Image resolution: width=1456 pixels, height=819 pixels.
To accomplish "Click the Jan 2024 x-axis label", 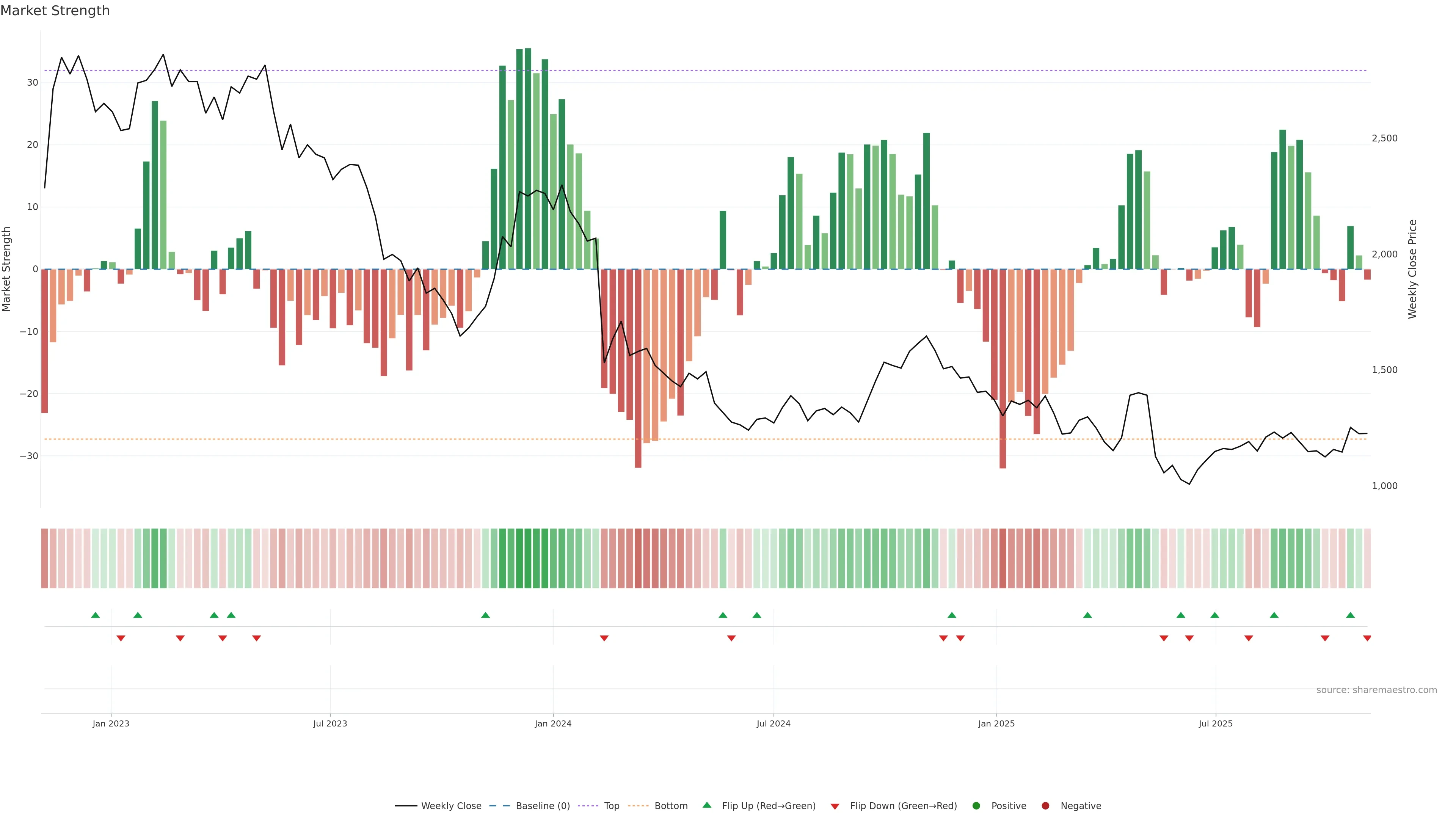I will click(x=553, y=723).
